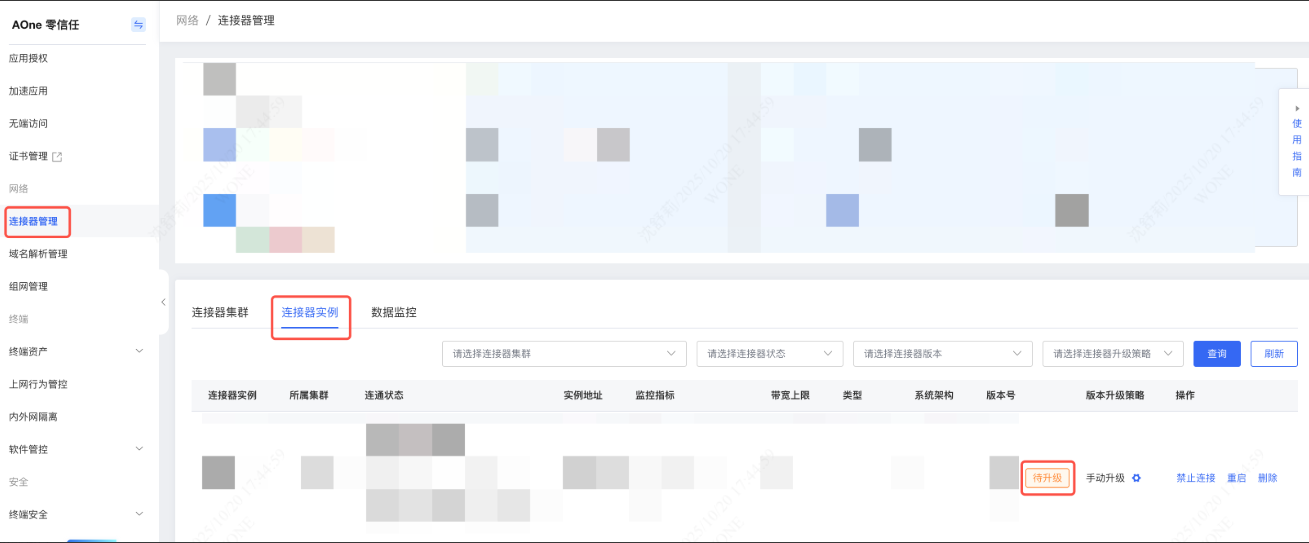Click the 删除 action link
Viewport: 1309px width, 543px height.
coord(1268,478)
